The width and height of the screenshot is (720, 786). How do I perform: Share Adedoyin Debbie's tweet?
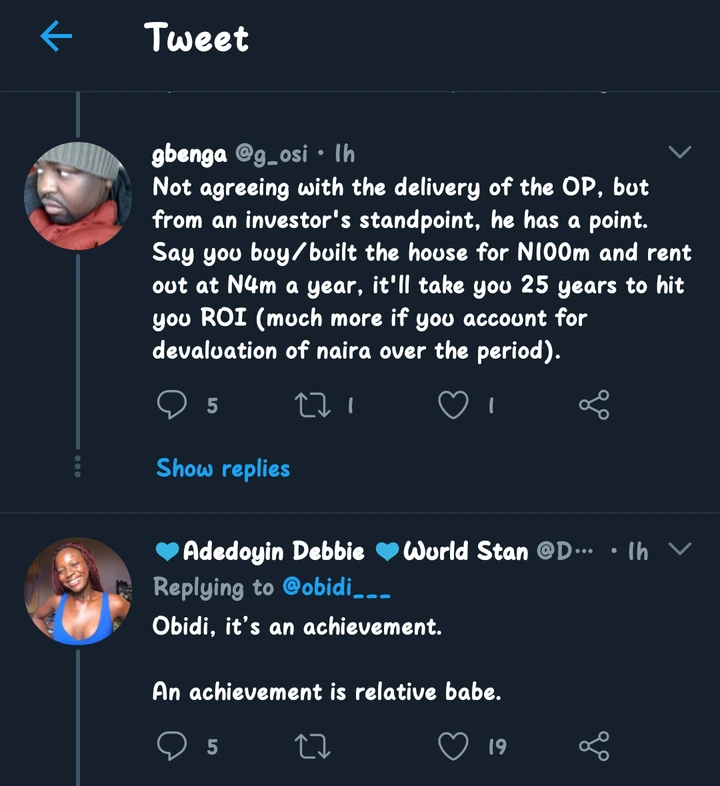click(594, 745)
